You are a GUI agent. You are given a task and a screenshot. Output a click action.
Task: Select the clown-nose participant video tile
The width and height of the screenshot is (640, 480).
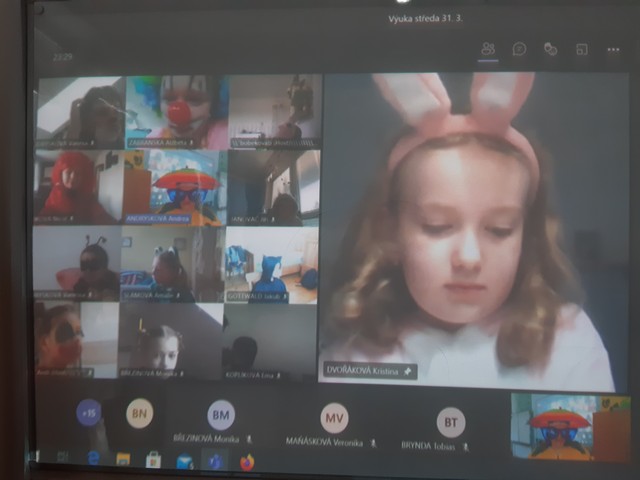177,112
